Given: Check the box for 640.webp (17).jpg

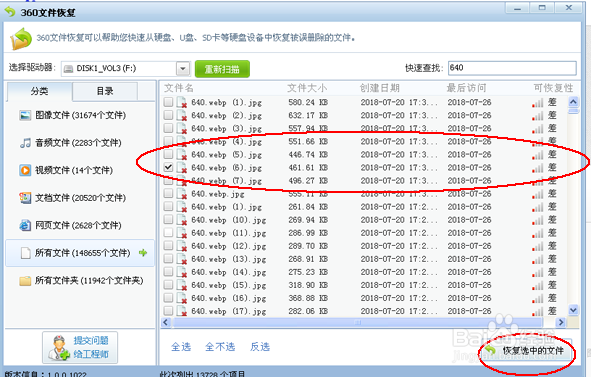Looking at the screenshot, I should pyautogui.click(x=168, y=311).
